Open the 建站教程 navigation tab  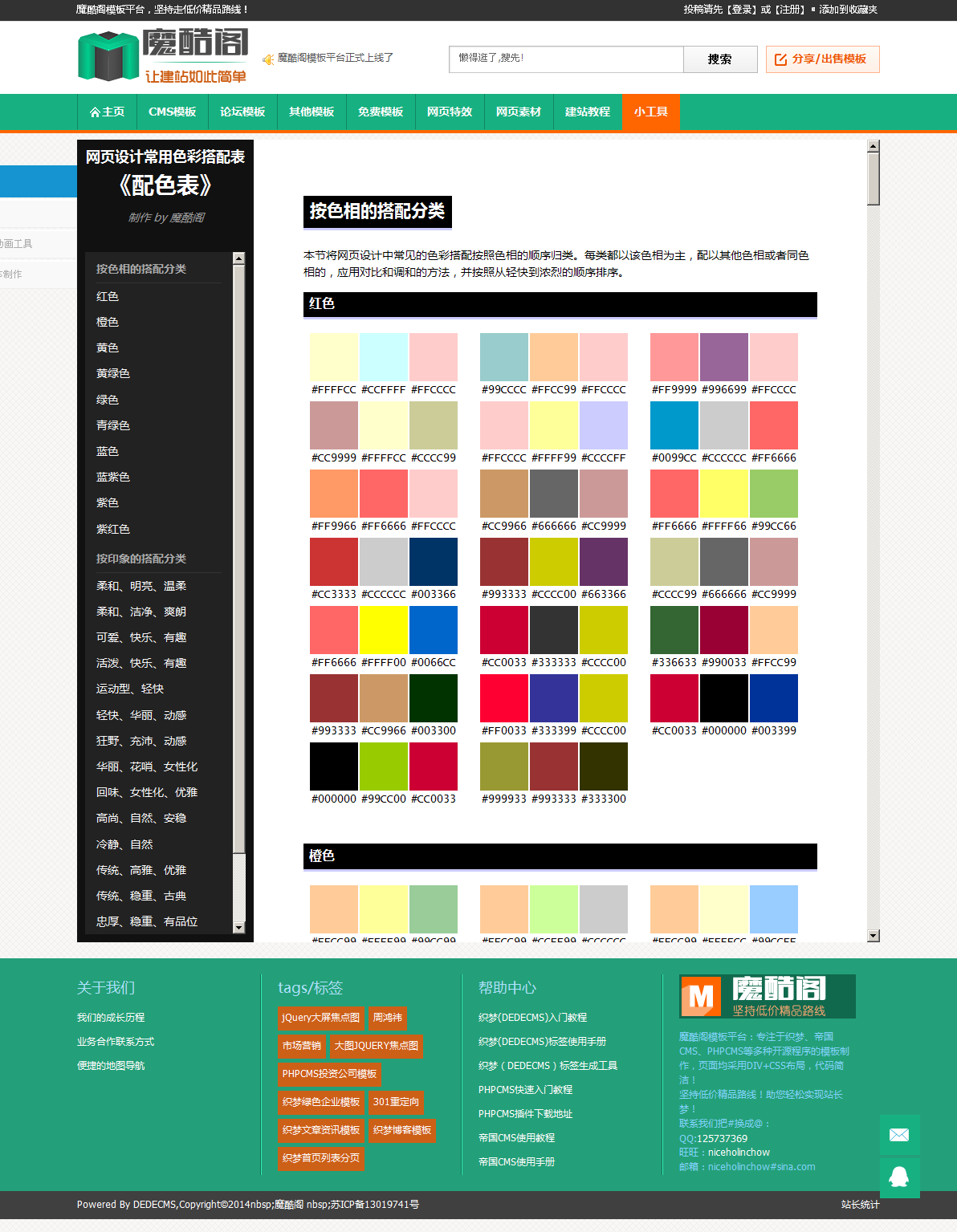click(x=587, y=112)
